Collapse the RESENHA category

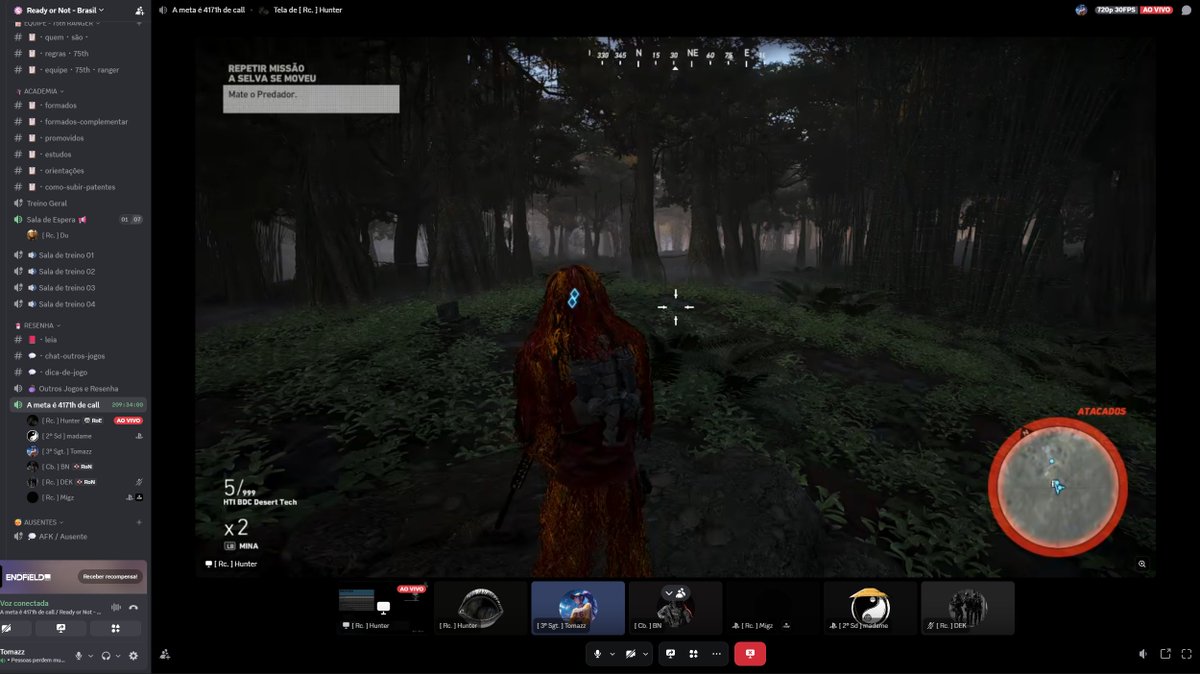38,325
